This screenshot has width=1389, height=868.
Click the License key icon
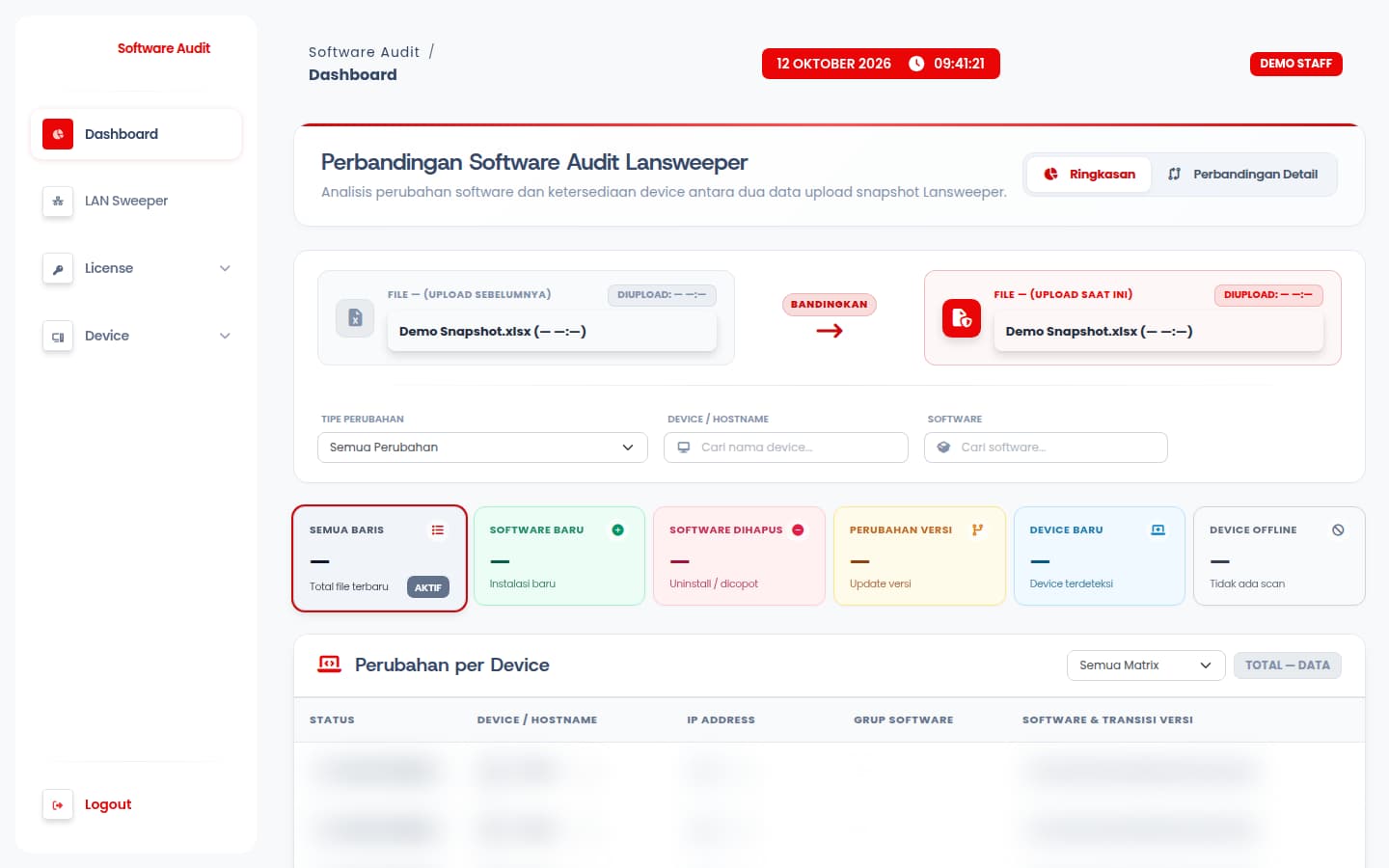tap(58, 268)
